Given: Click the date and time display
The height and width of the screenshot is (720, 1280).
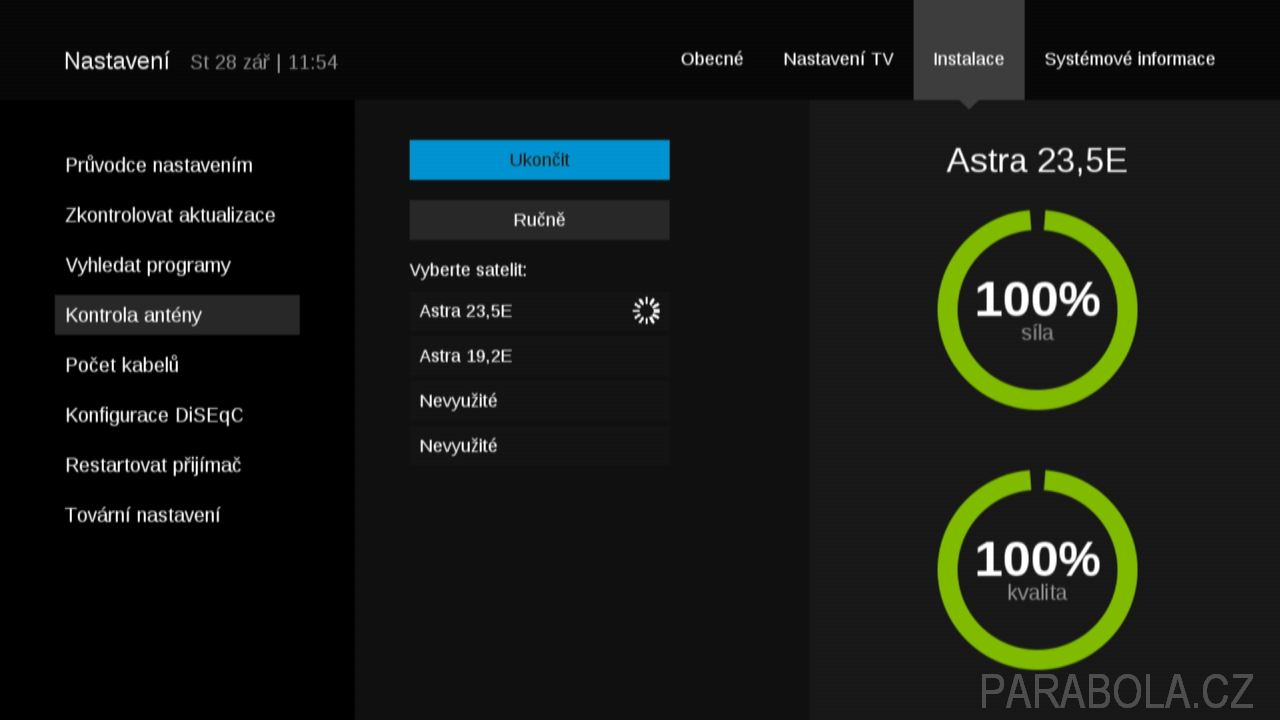Looking at the screenshot, I should click(x=264, y=62).
